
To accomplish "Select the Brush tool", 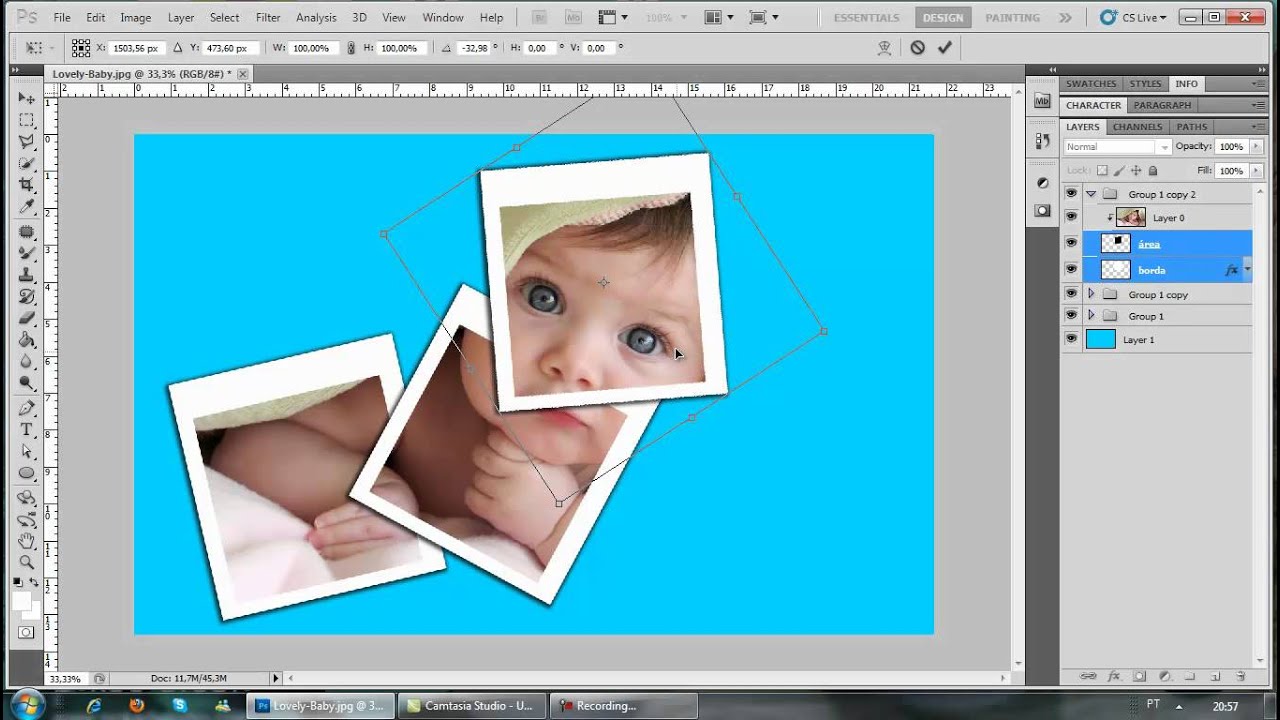I will [x=27, y=253].
